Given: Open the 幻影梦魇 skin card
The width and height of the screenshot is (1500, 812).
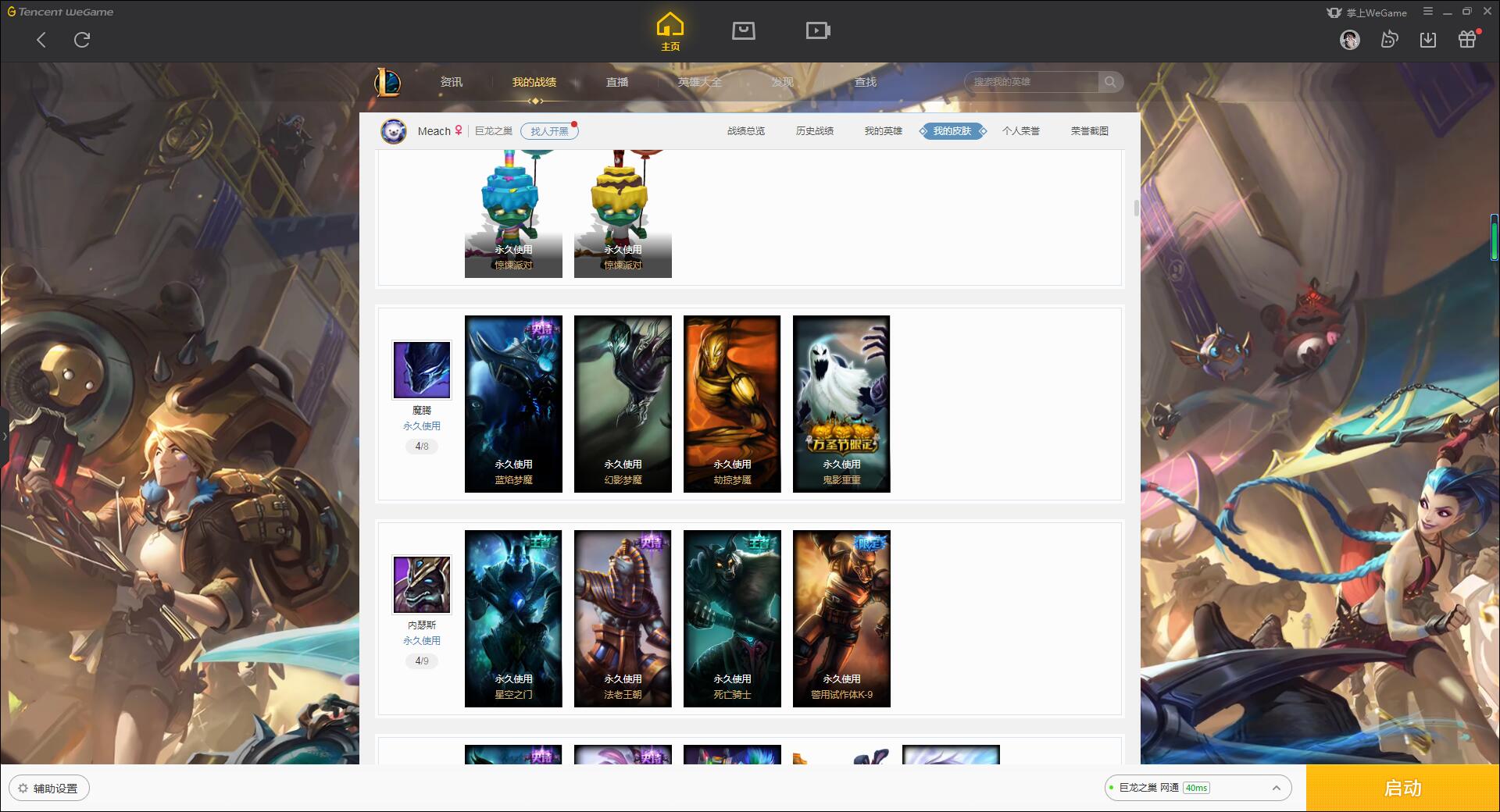Looking at the screenshot, I should [x=623, y=404].
